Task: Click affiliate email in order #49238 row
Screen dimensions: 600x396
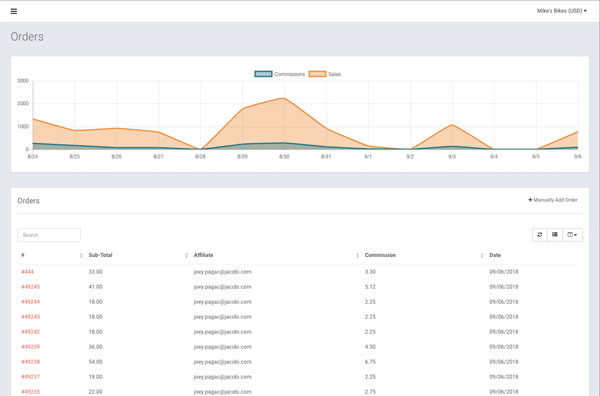Action: coord(223,362)
